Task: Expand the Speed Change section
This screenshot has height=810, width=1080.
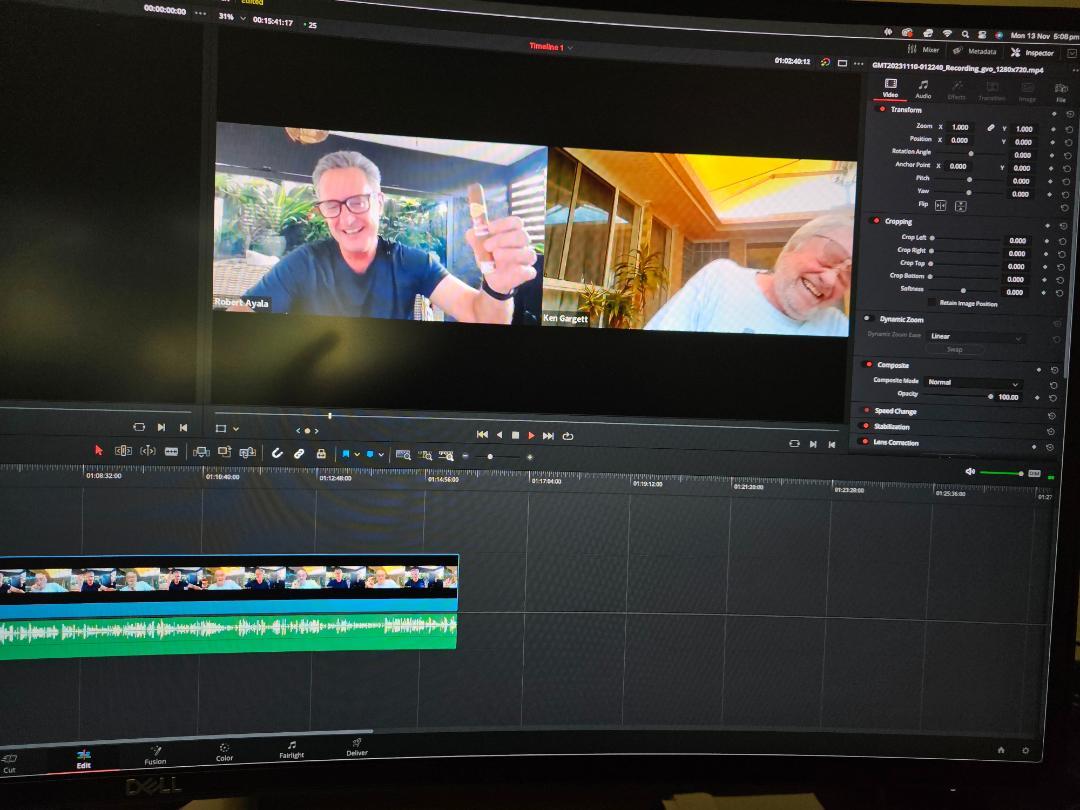Action: tap(895, 411)
